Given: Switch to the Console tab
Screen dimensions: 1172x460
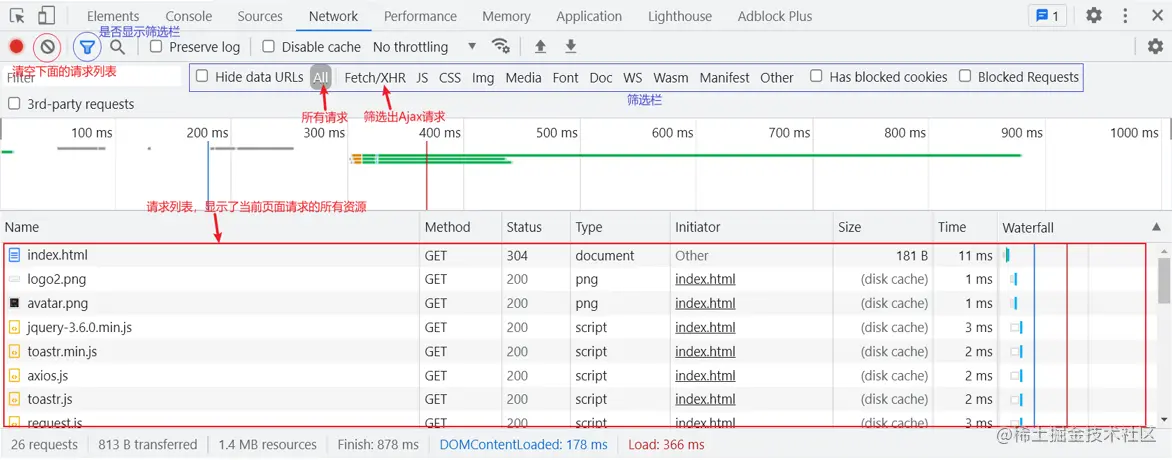Looking at the screenshot, I should (x=189, y=16).
